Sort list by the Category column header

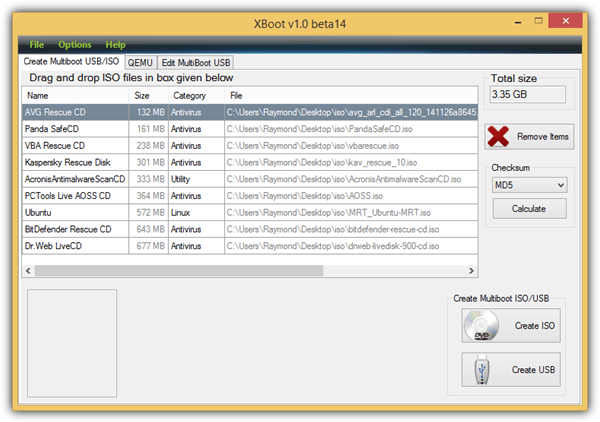pos(196,96)
